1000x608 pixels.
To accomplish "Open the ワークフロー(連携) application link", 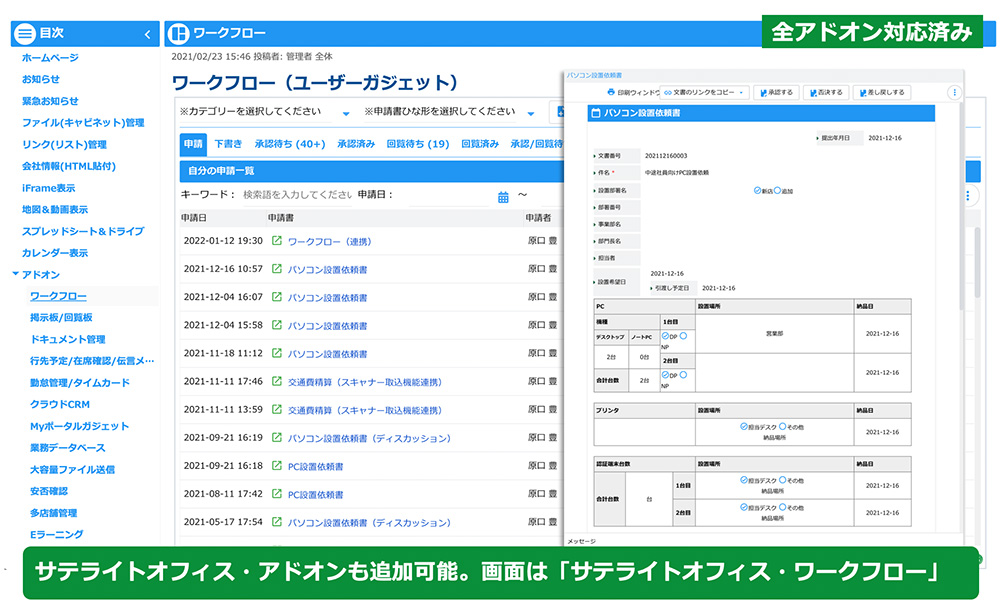I will 329,241.
